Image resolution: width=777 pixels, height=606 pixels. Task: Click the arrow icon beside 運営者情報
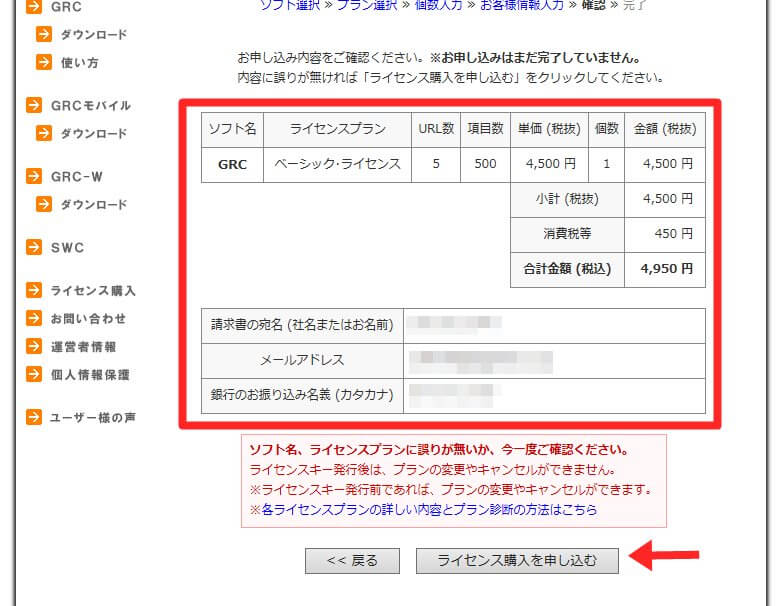click(x=34, y=346)
